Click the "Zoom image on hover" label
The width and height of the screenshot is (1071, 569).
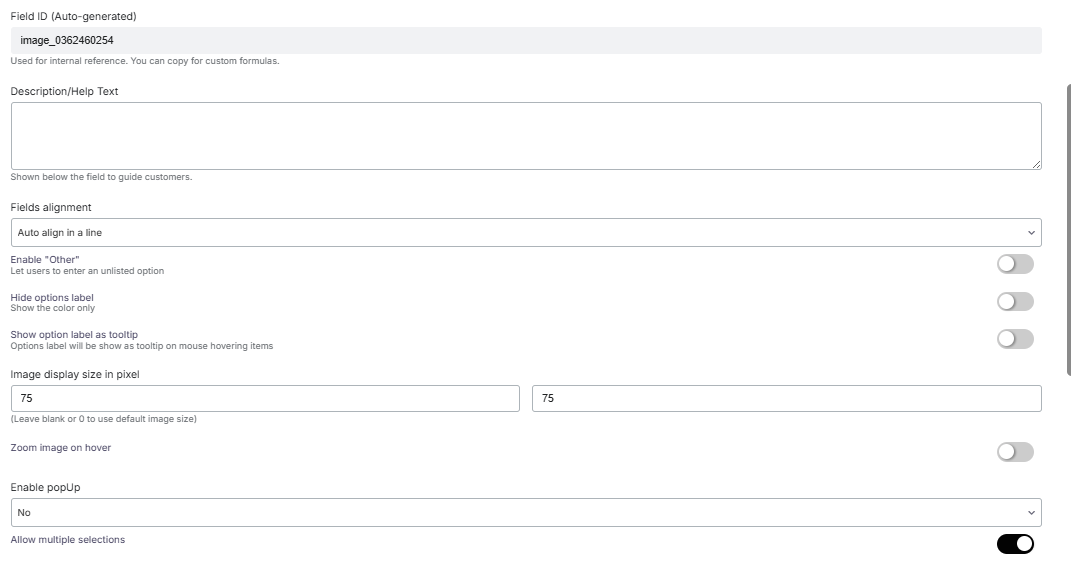coord(61,448)
